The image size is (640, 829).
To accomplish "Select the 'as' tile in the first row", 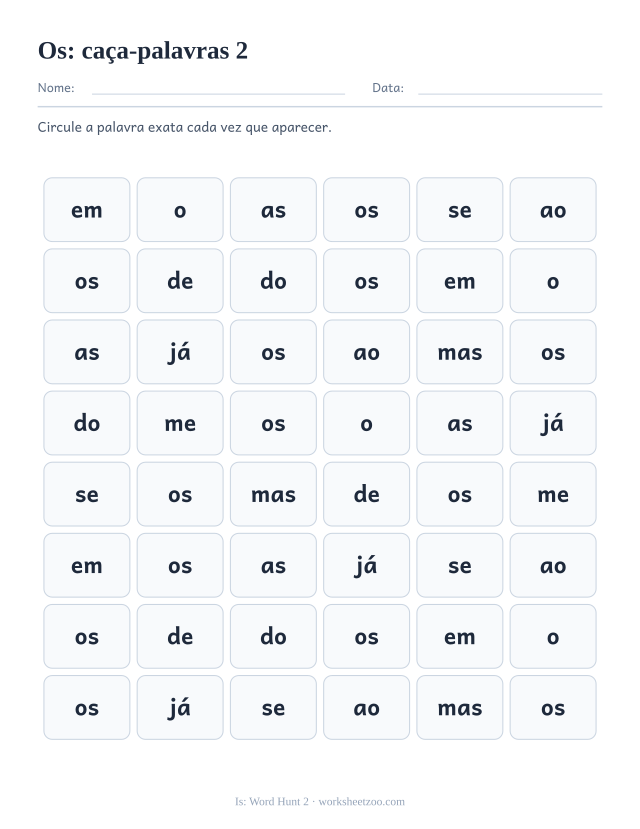I will click(273, 210).
